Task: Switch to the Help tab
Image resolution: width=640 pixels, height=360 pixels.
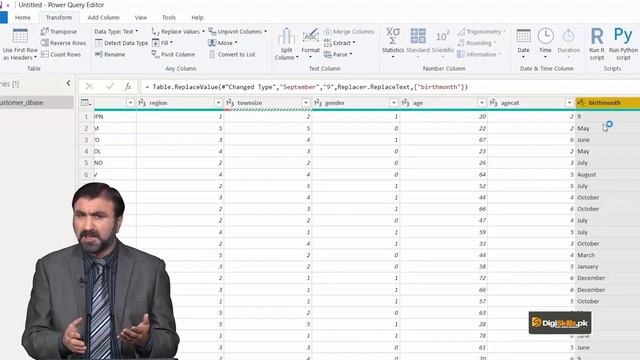Action: click(x=198, y=18)
